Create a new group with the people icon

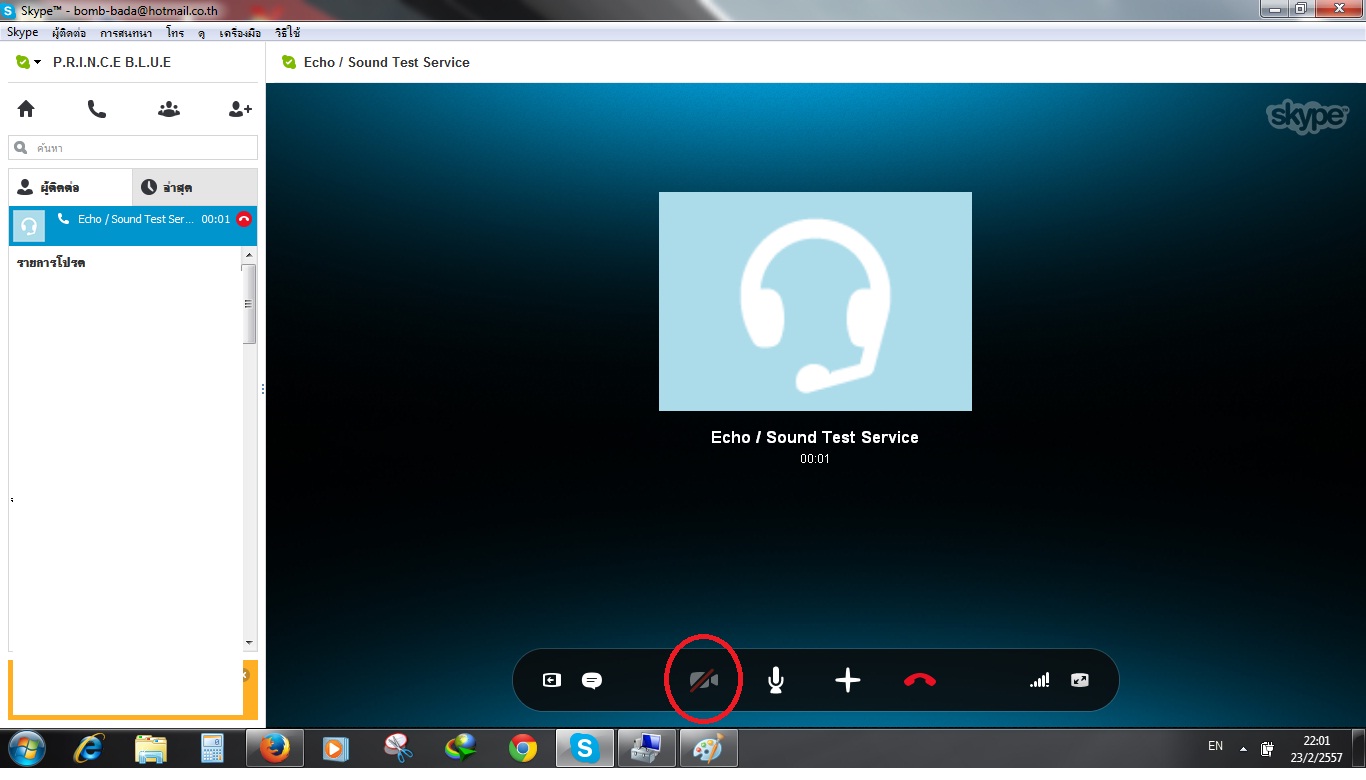[169, 109]
